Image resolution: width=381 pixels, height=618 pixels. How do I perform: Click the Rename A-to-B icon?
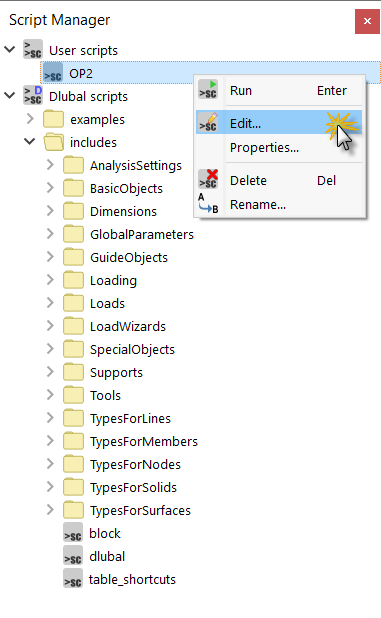(x=208, y=203)
